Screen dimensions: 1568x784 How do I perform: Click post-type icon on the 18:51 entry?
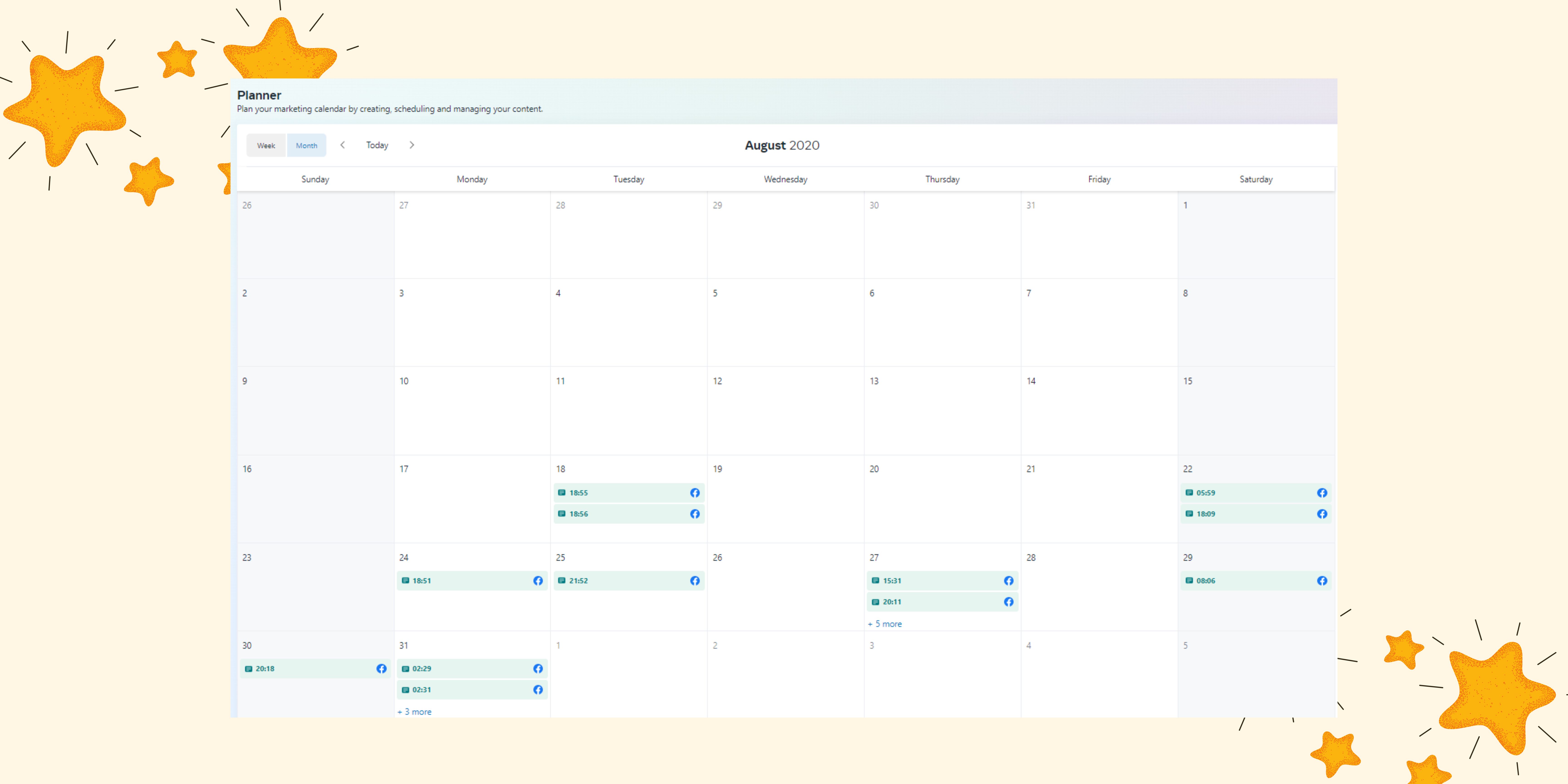(405, 581)
